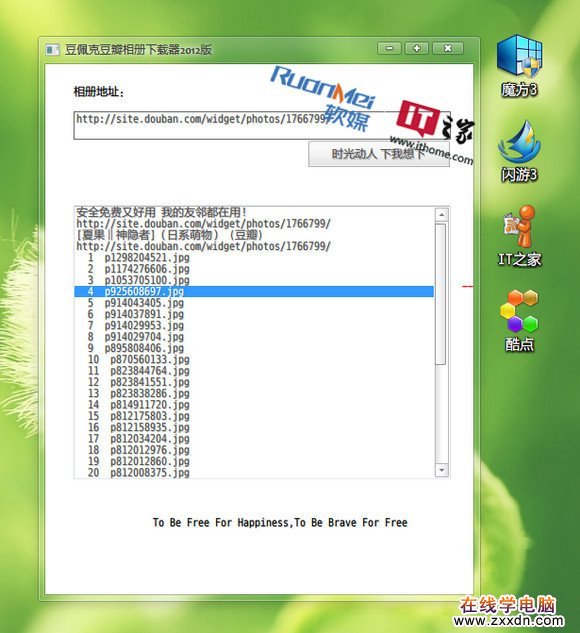Viewport: 580px width, 633px height.
Task: Open the 魔方3 desktop icon
Action: [519, 65]
